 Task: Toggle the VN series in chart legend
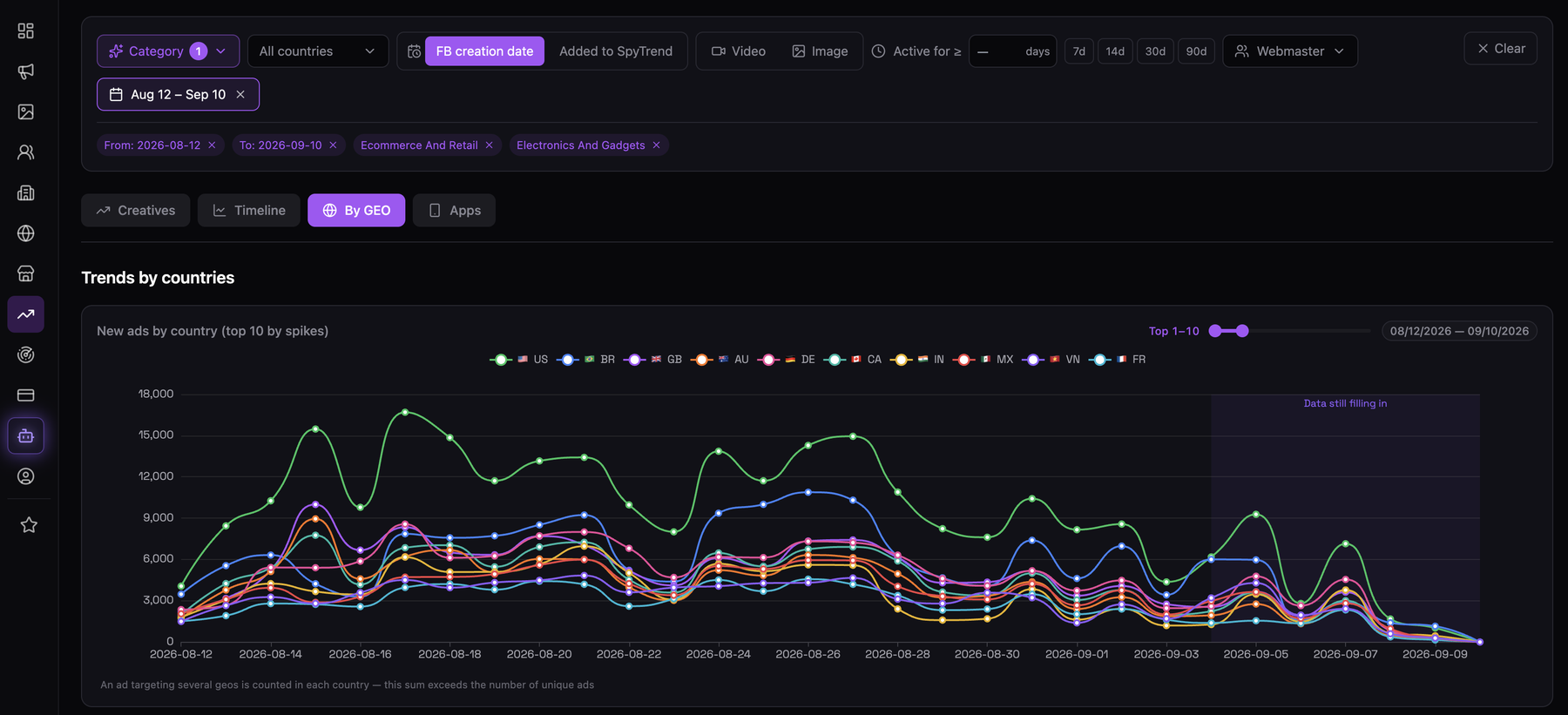pos(1051,360)
